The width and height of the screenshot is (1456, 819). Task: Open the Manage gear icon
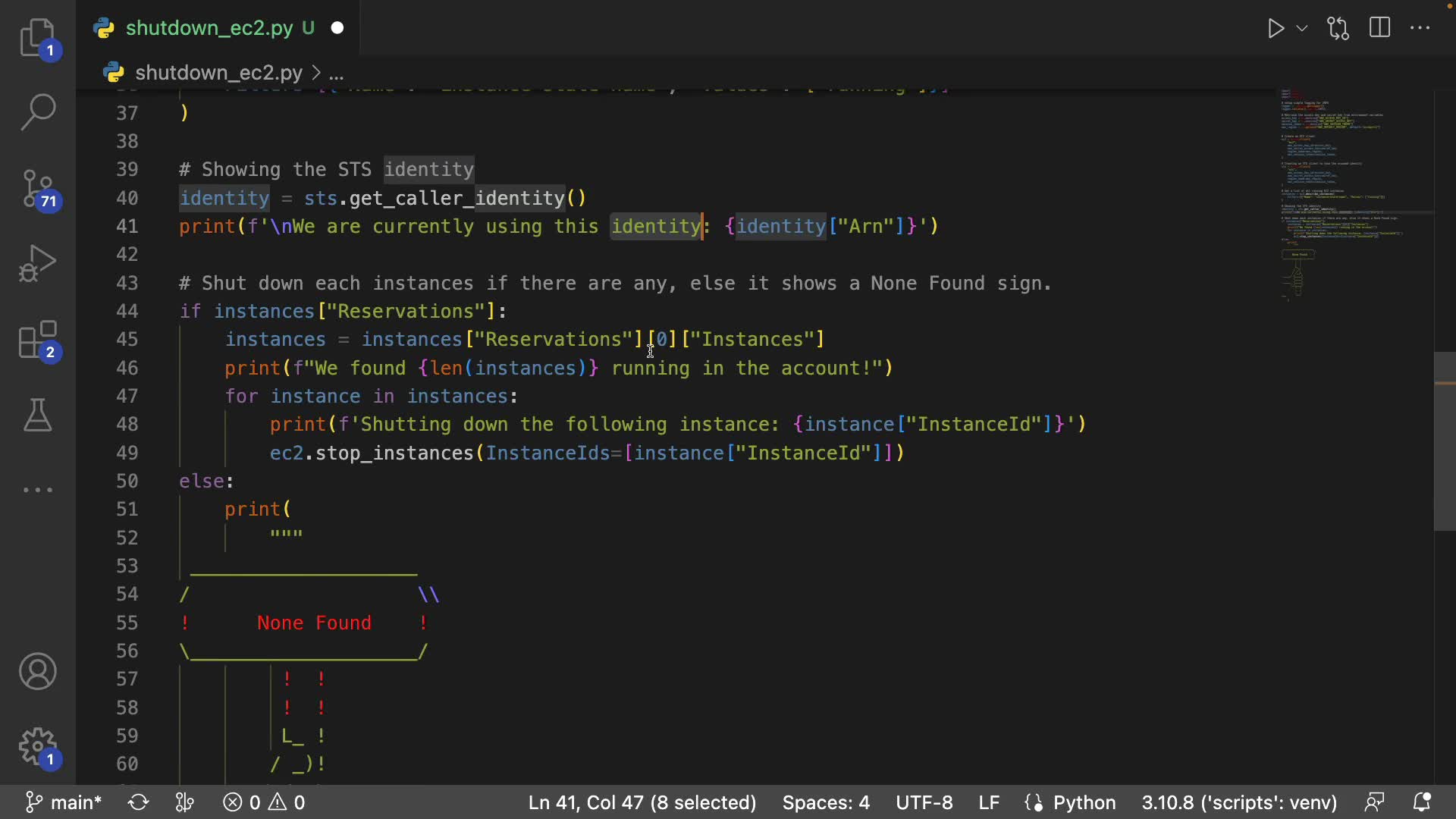coord(37,747)
